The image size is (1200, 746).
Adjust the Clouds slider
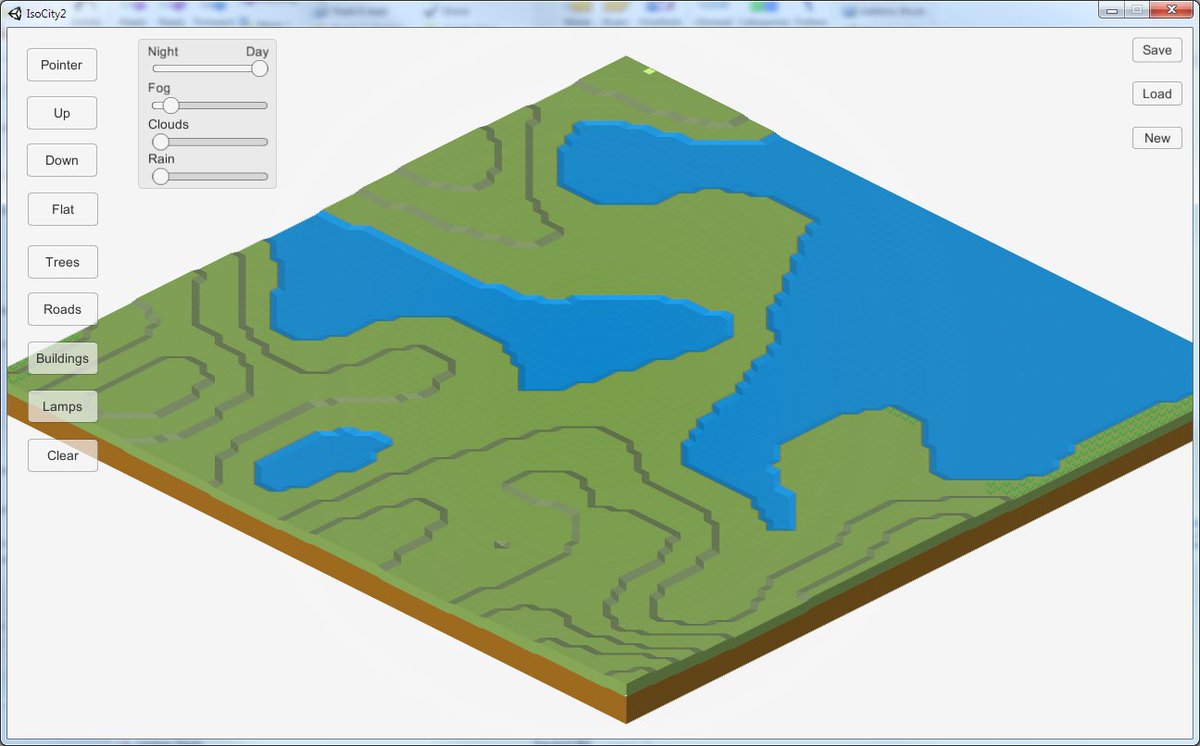[x=161, y=142]
